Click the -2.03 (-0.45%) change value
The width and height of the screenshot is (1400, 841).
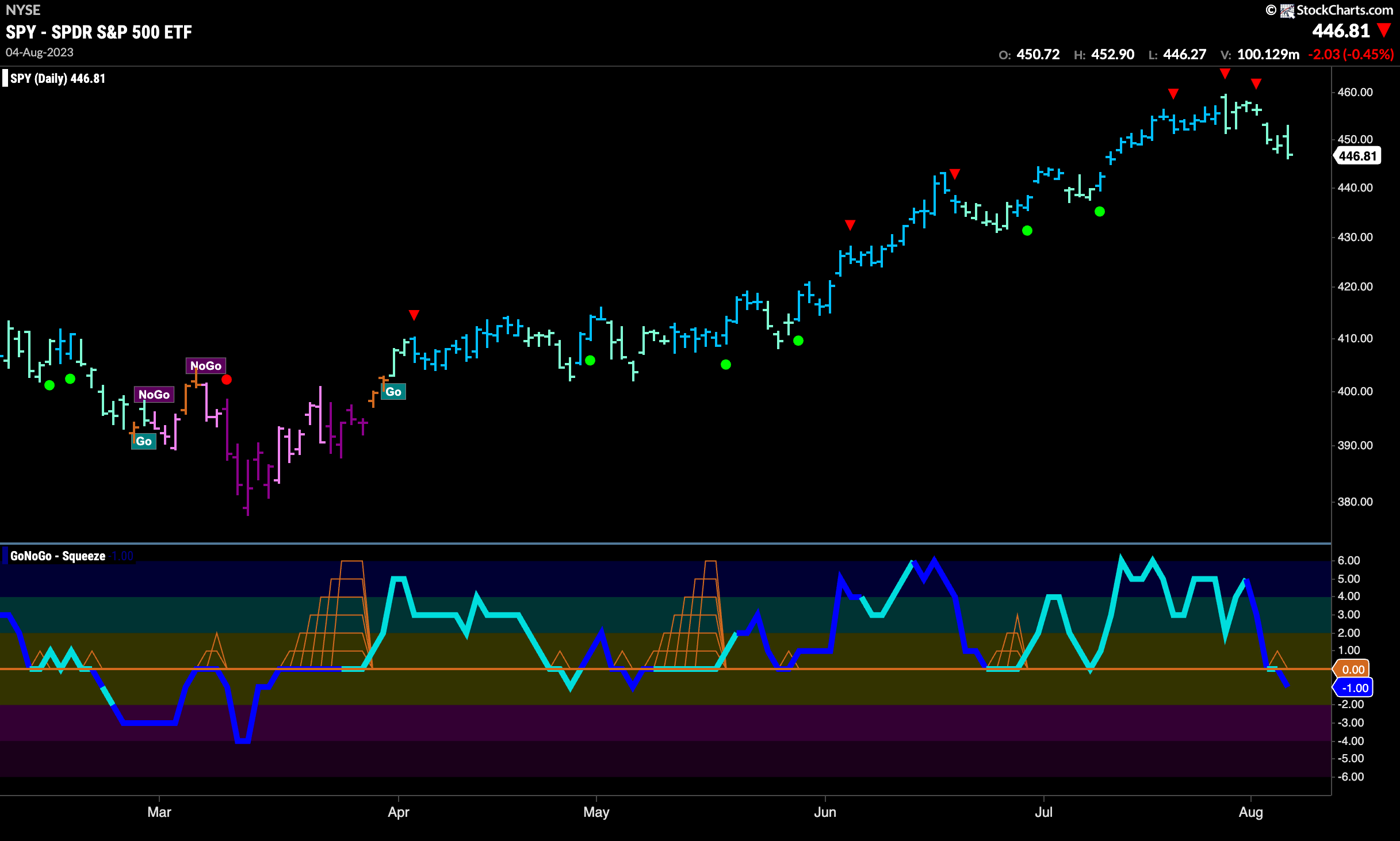pos(1351,55)
